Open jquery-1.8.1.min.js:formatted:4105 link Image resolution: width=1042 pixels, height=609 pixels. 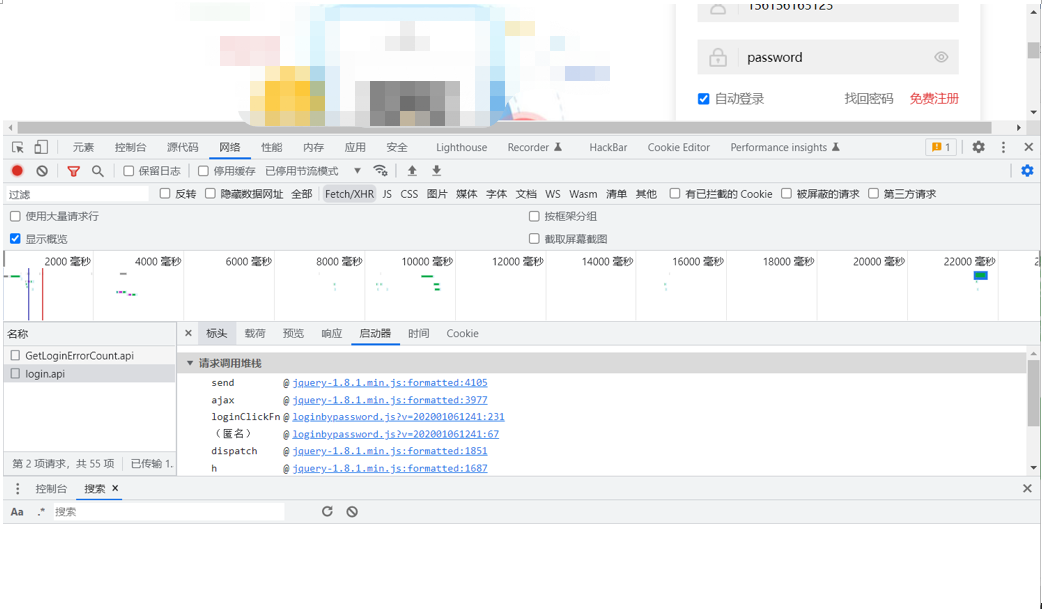[x=389, y=382]
